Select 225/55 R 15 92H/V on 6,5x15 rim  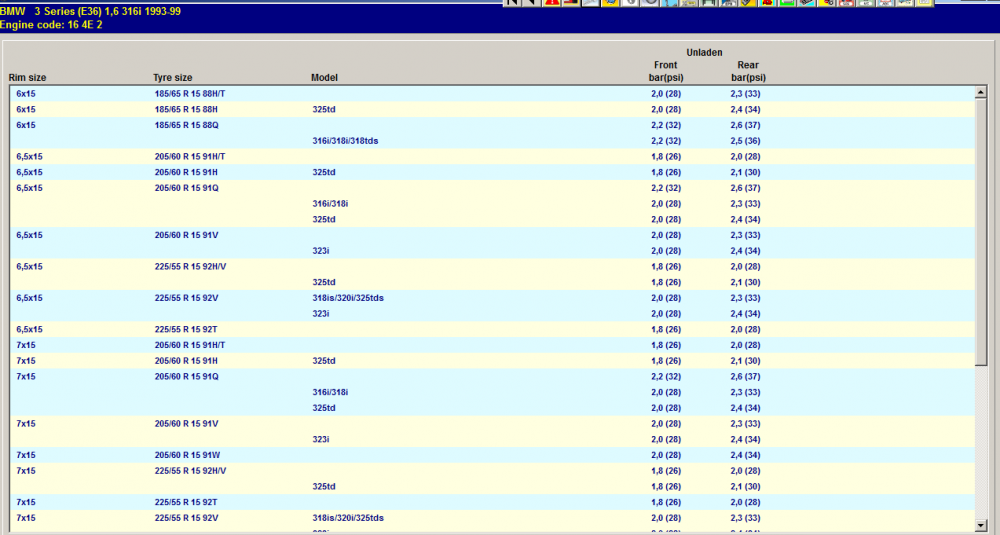[x=190, y=267]
